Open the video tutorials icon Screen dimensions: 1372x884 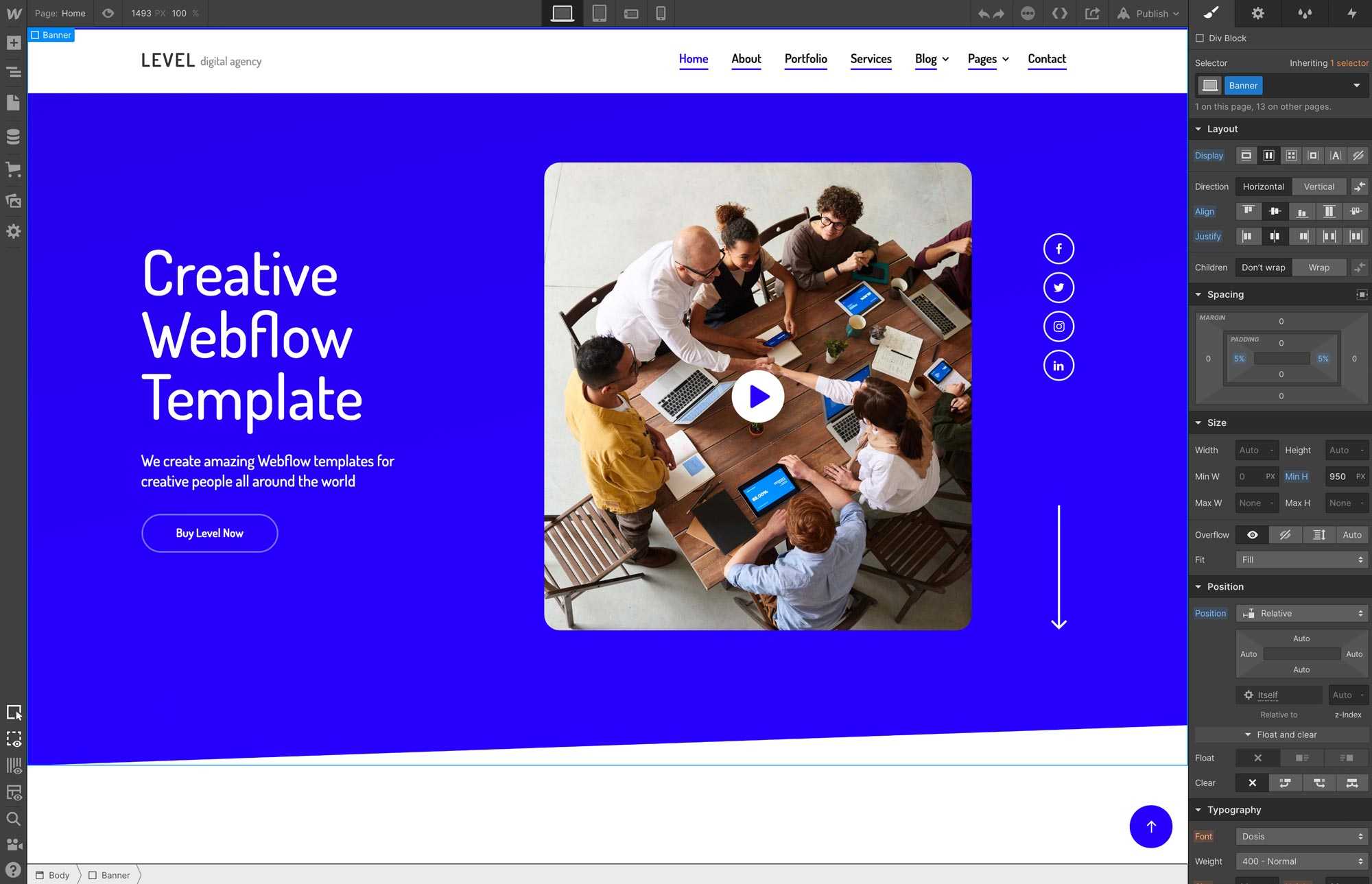pyautogui.click(x=13, y=845)
